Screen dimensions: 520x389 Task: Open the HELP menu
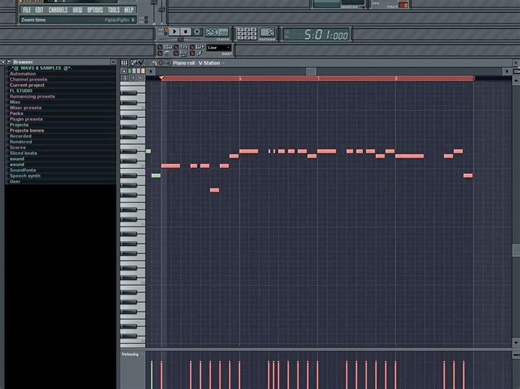tap(129, 10)
